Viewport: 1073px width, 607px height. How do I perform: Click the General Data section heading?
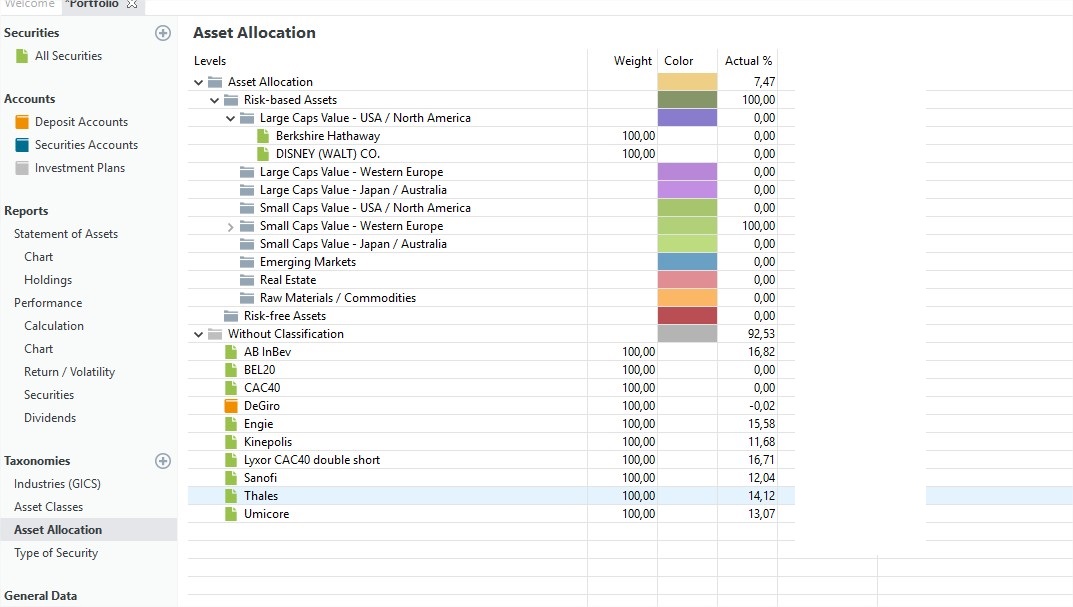40,596
